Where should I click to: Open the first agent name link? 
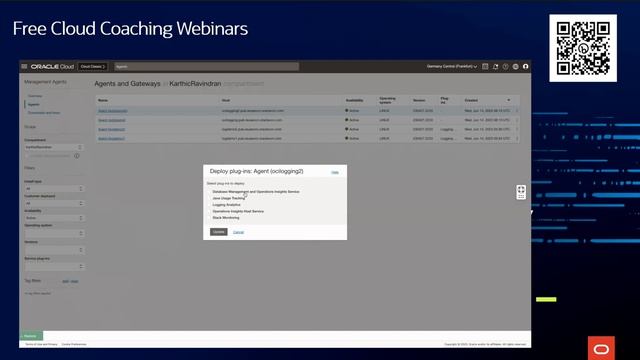point(113,111)
